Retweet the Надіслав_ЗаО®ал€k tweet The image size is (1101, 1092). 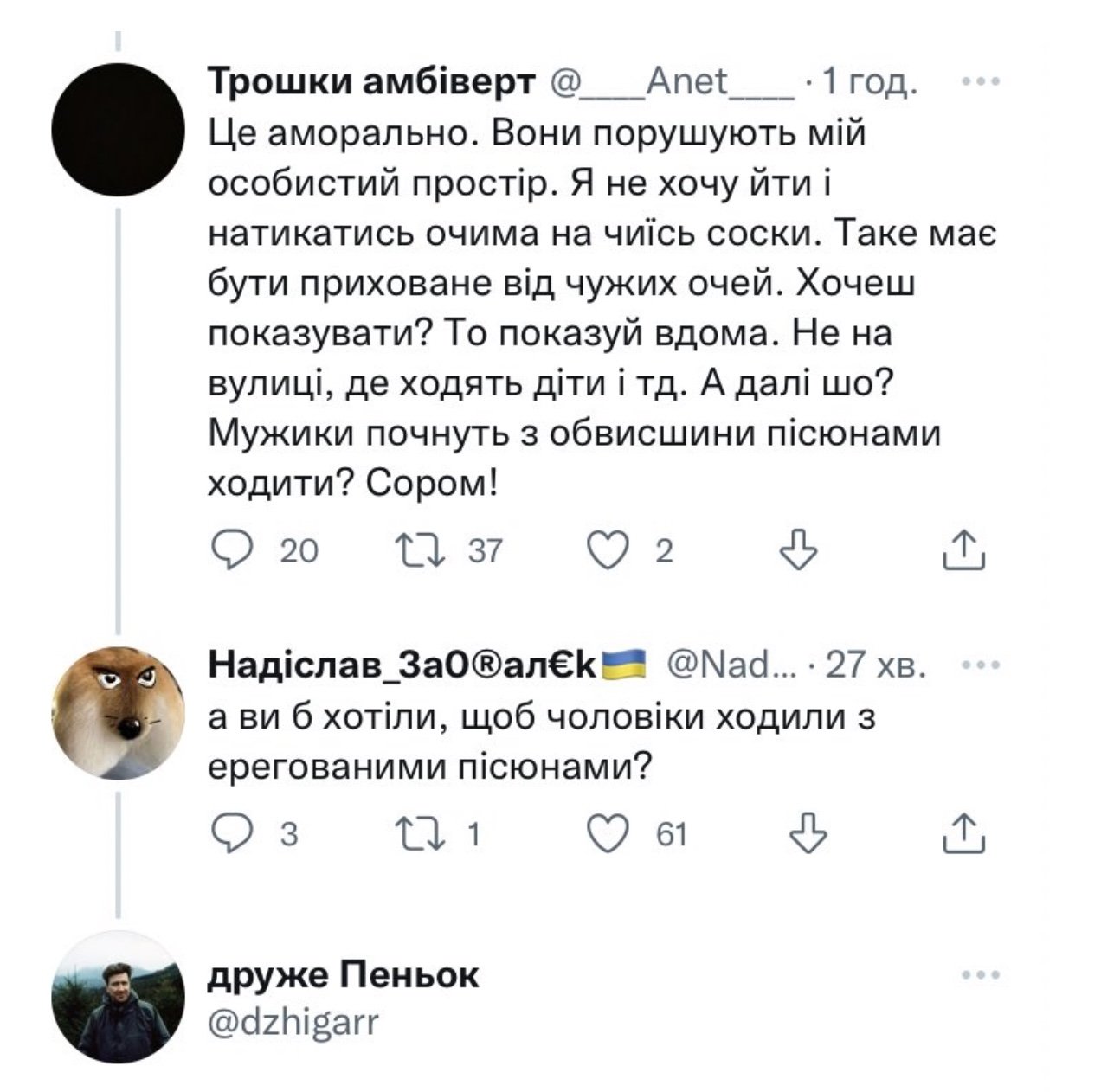[419, 833]
